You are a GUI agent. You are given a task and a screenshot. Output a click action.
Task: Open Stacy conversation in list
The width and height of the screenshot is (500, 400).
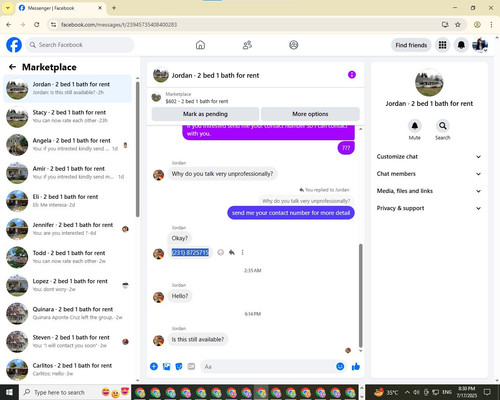(68, 117)
